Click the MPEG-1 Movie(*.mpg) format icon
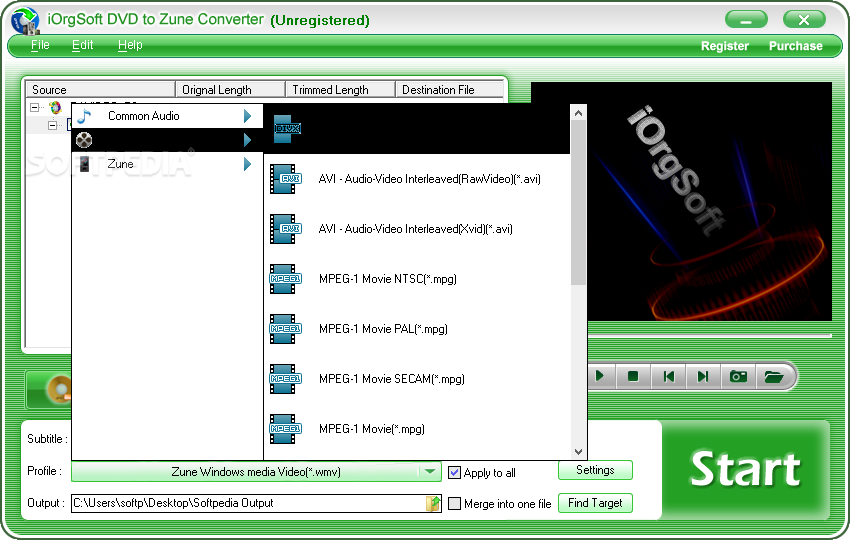The image size is (850, 540). (285, 429)
